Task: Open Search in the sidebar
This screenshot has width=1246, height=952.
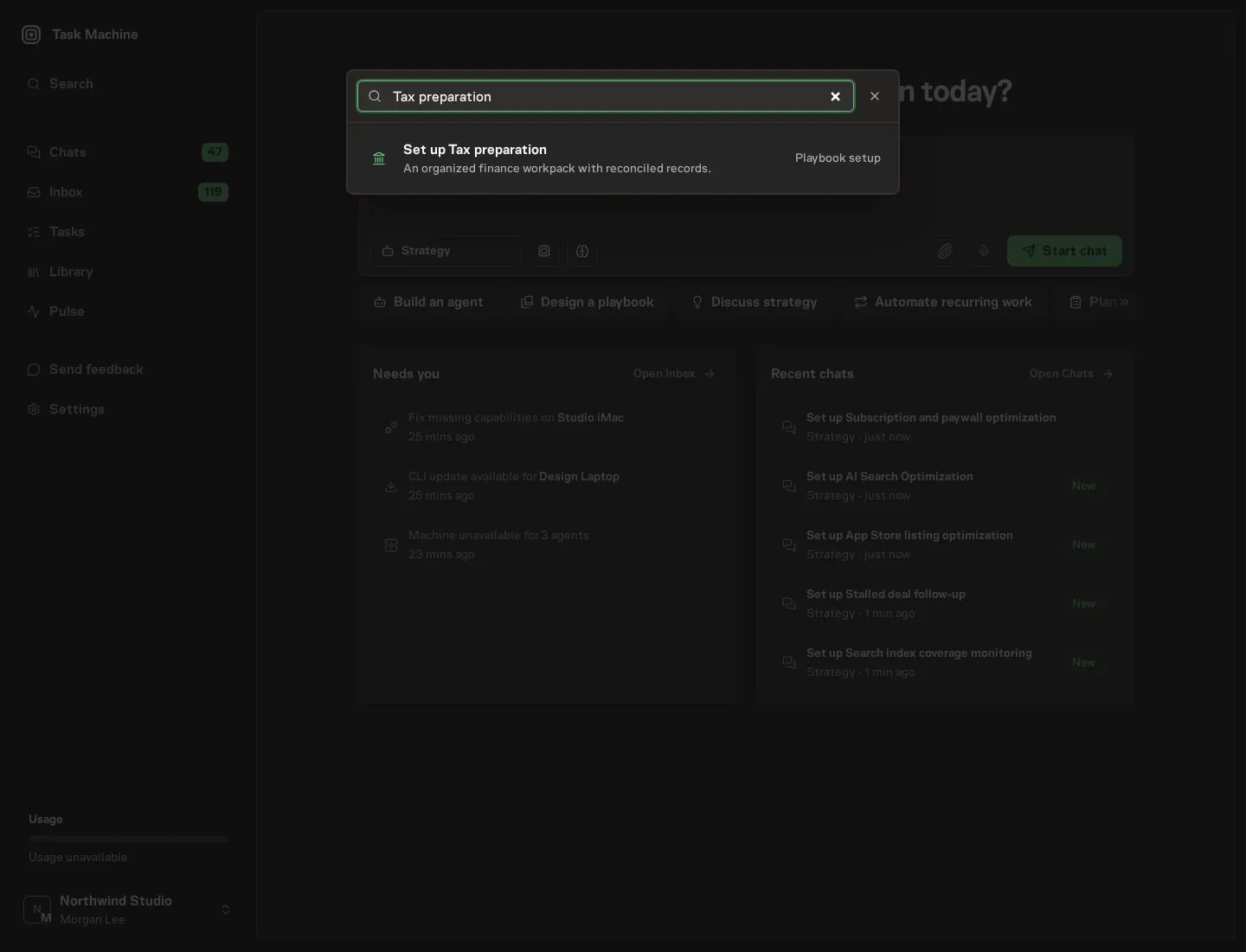Action: (x=128, y=84)
